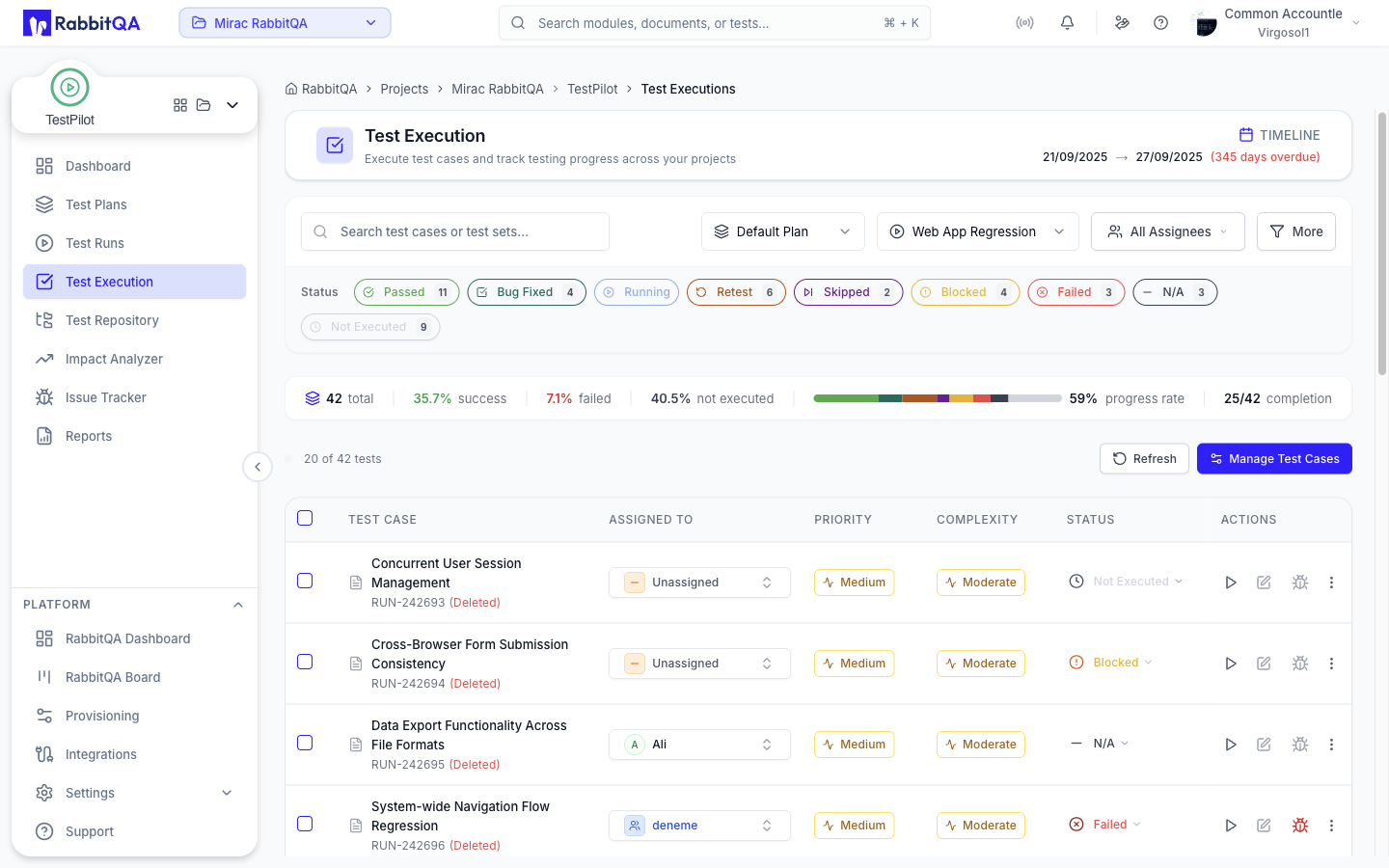Toggle the Passed status filter
Image resolution: width=1389 pixels, height=868 pixels.
(406, 292)
